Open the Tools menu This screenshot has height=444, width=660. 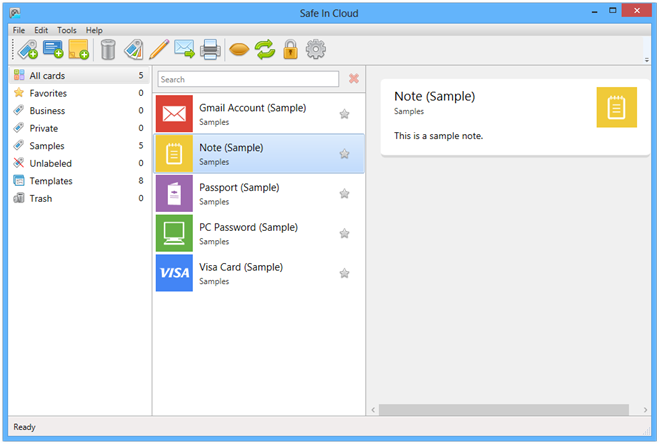(67, 30)
